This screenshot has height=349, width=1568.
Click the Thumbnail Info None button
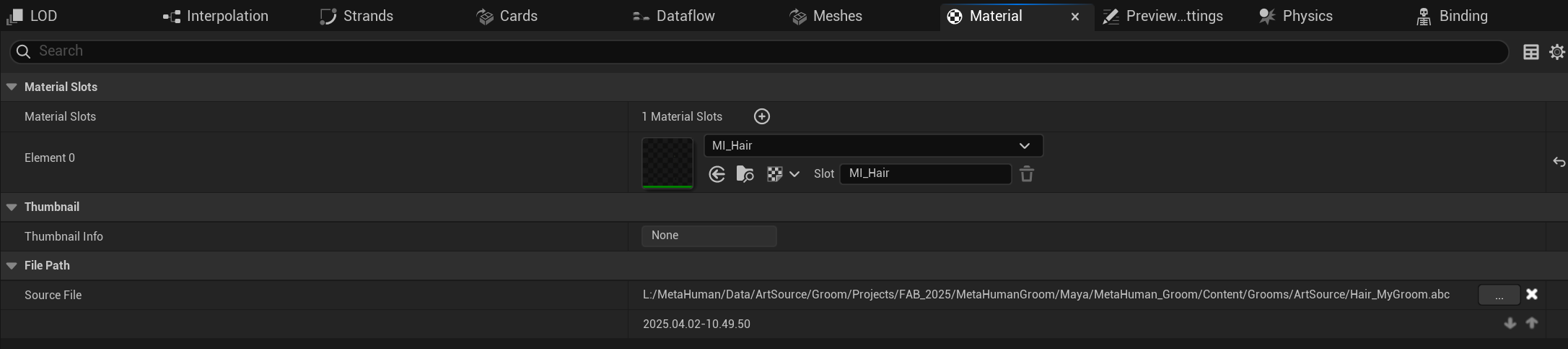709,236
